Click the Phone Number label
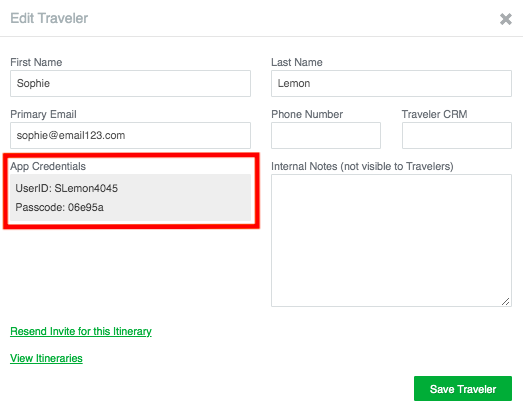This screenshot has height=411, width=523. [x=307, y=114]
